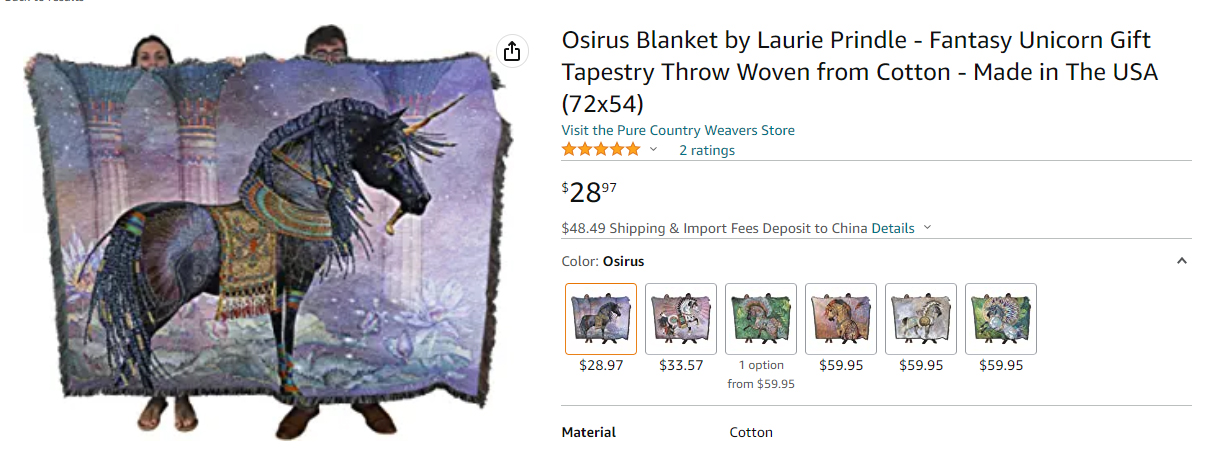This screenshot has height=450, width=1207.
Task: Select swatch labeled "1 option from $59.95"
Action: [x=761, y=319]
